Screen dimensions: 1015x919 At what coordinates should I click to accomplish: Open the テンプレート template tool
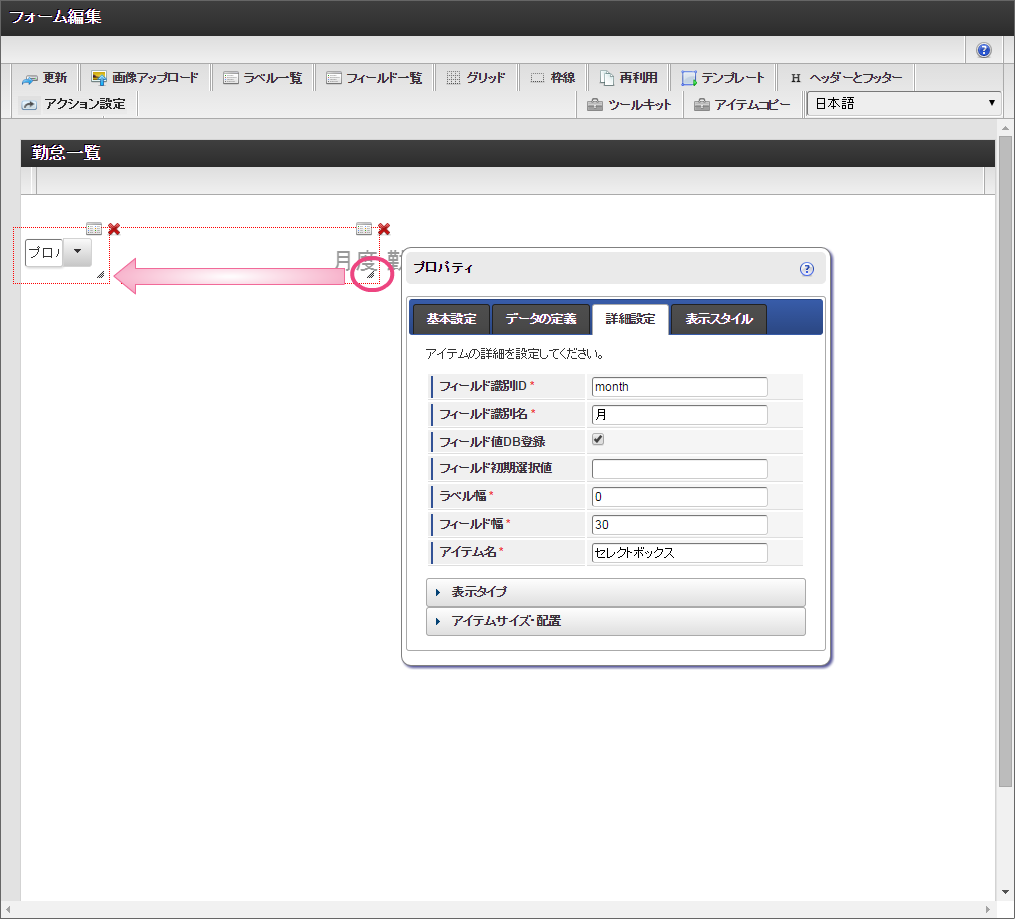pyautogui.click(x=723, y=78)
